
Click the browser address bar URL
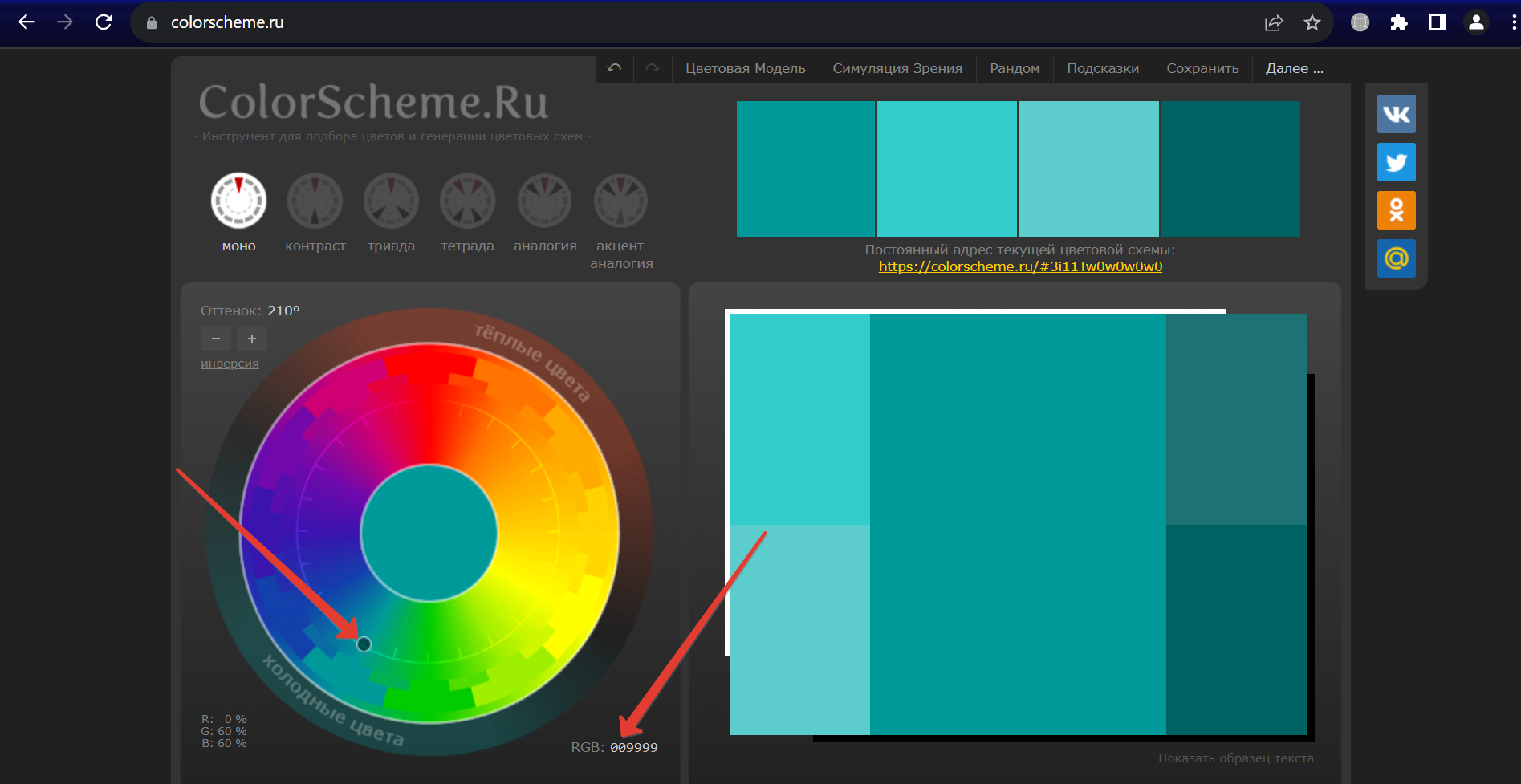click(227, 22)
